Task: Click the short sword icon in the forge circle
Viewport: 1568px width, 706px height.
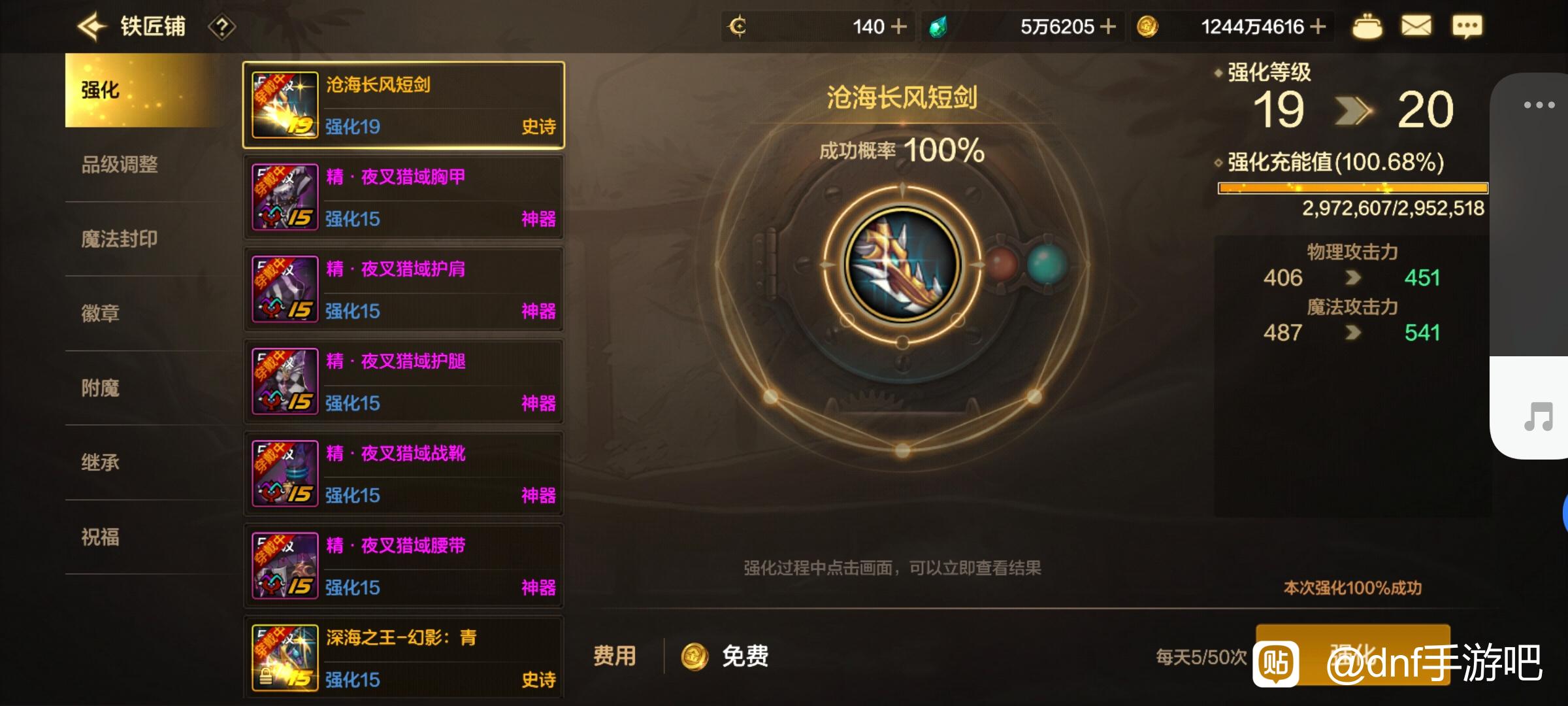Action: (902, 264)
